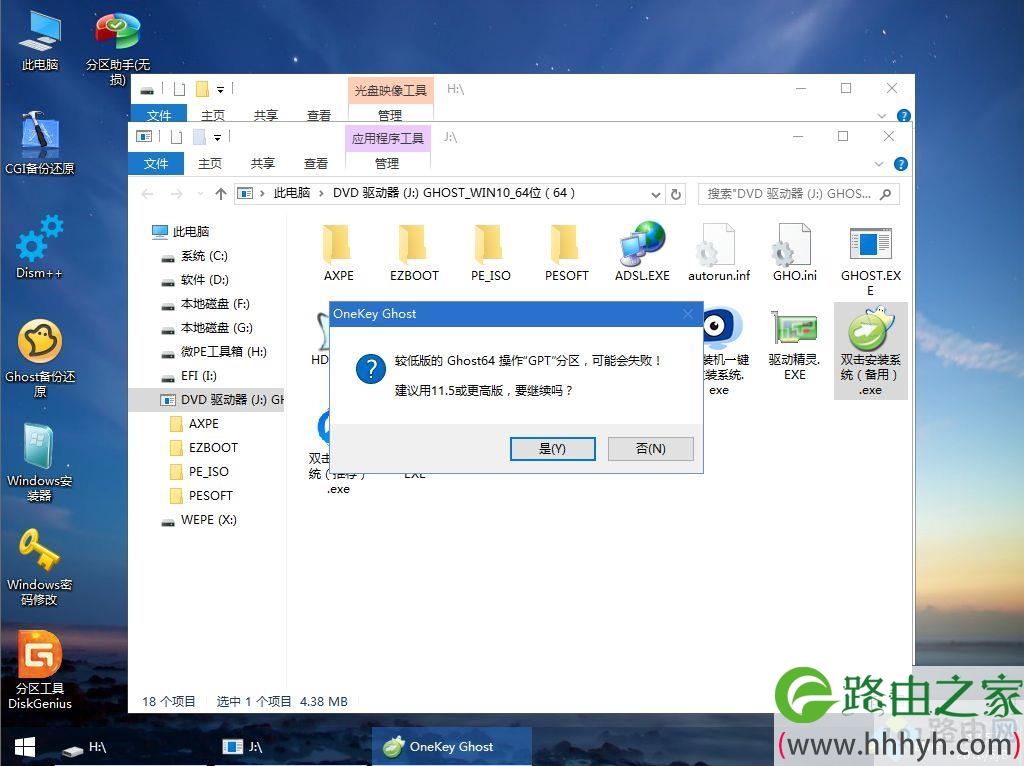Image resolution: width=1024 pixels, height=766 pixels.
Task: Launch CGI备份还原 desktop icon
Action: coord(40,143)
